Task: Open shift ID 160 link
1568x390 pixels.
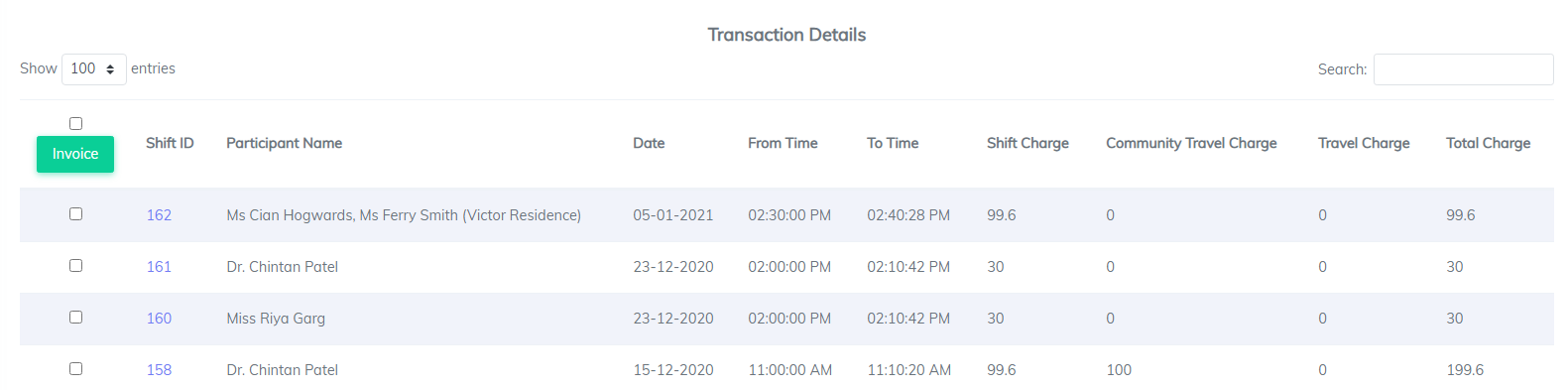Action: click(159, 319)
